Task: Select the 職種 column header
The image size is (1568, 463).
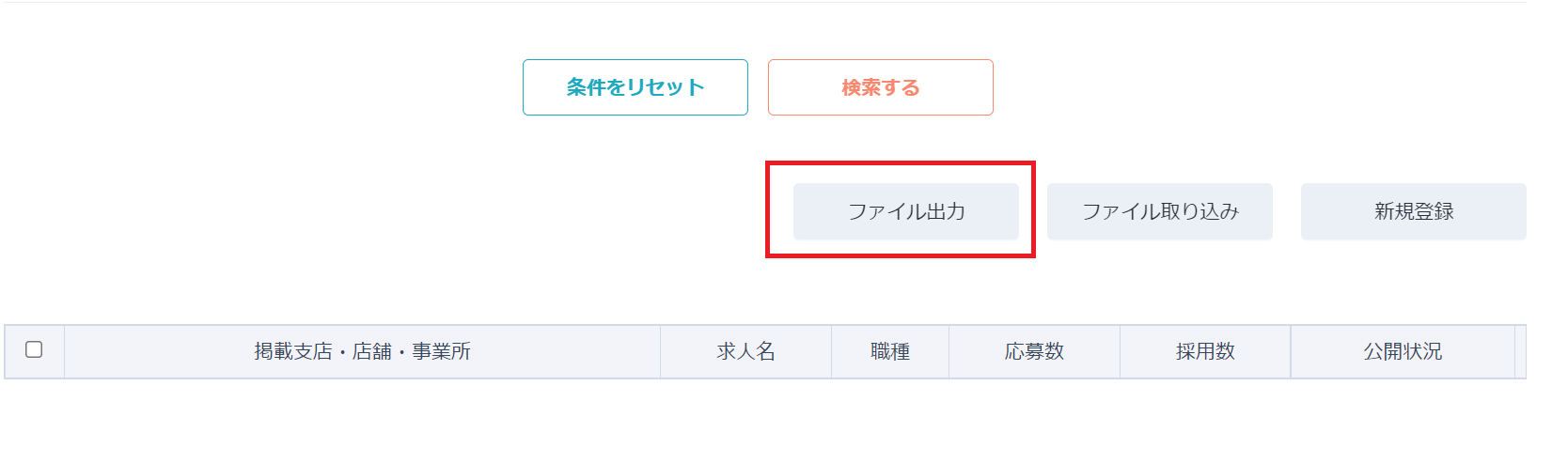Action: click(x=889, y=351)
